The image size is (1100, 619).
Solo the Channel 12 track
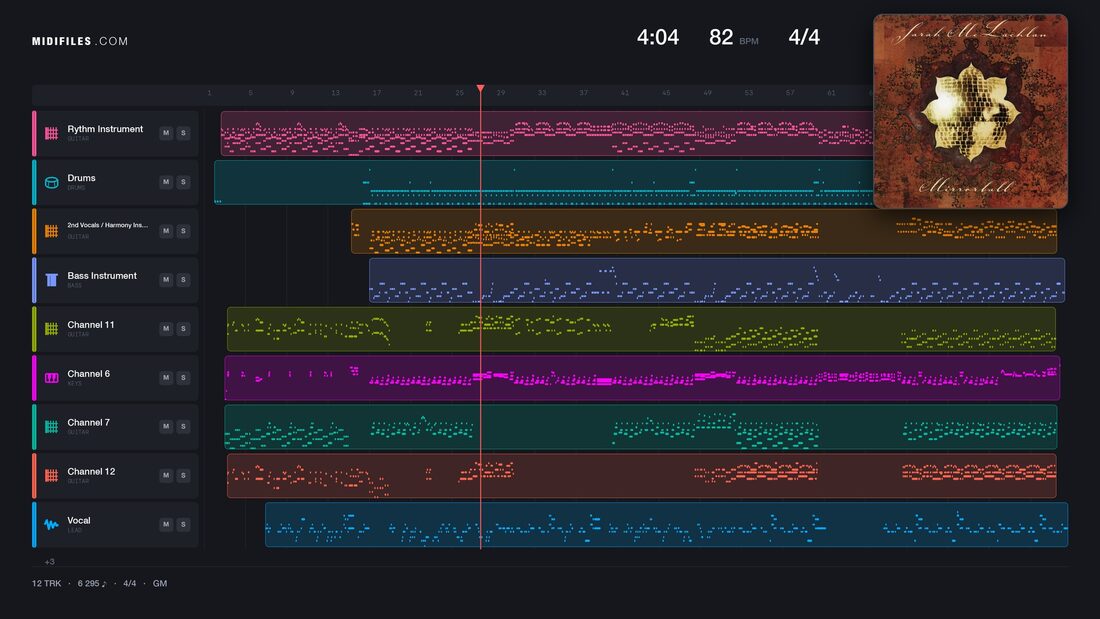[x=183, y=475]
